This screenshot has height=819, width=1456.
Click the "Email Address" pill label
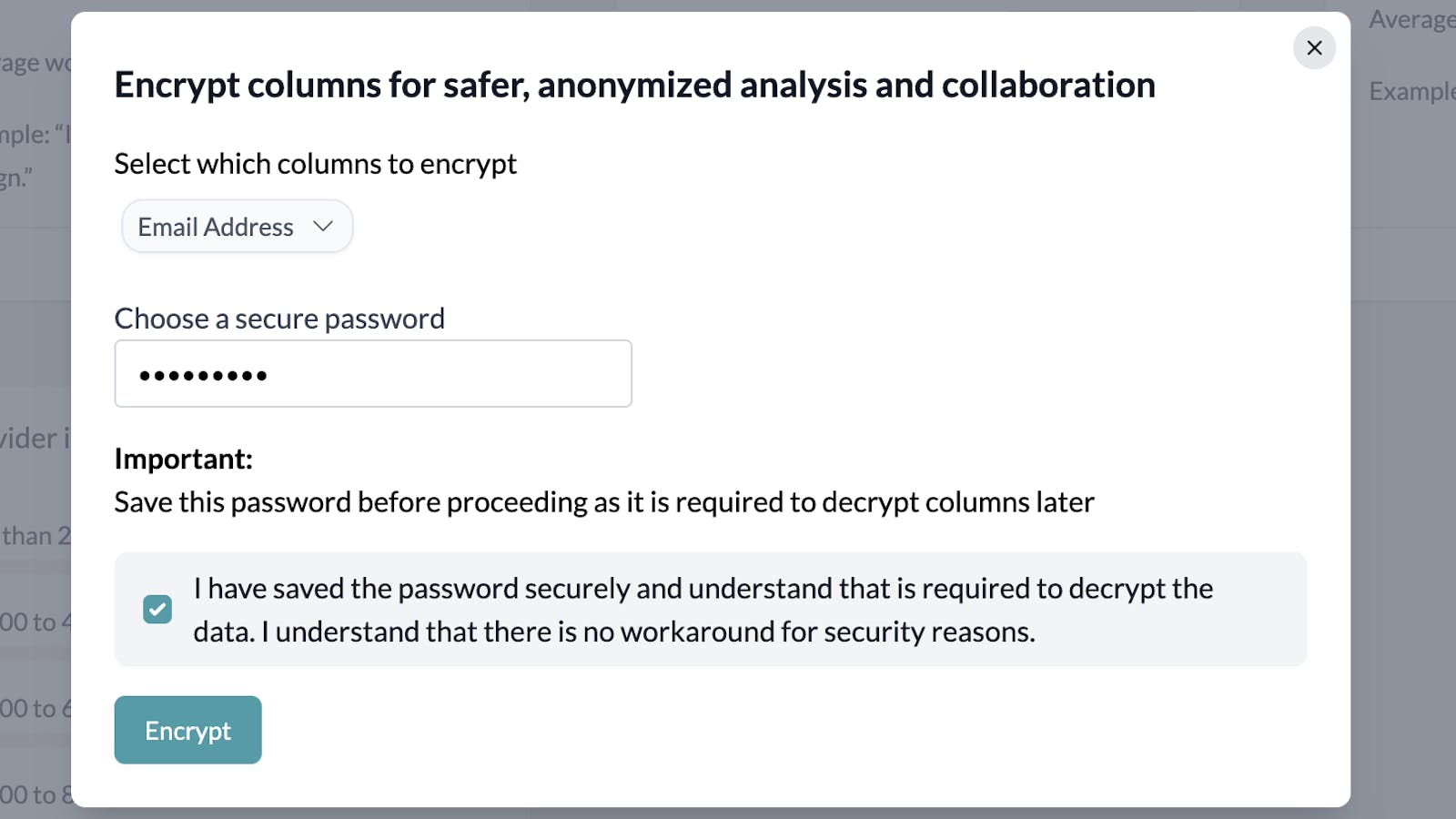pos(215,226)
